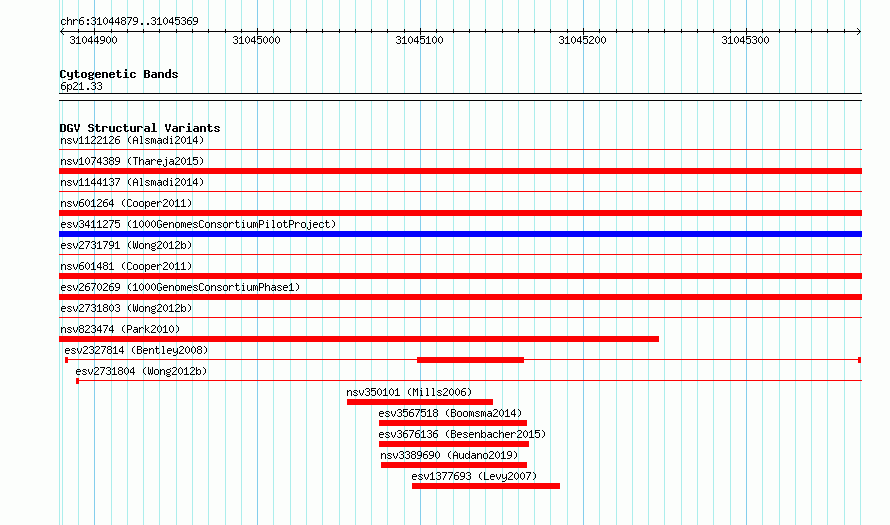Click the nsv823474 (Park2010) label
This screenshot has height=525, width=890.
pyautogui.click(x=120, y=329)
